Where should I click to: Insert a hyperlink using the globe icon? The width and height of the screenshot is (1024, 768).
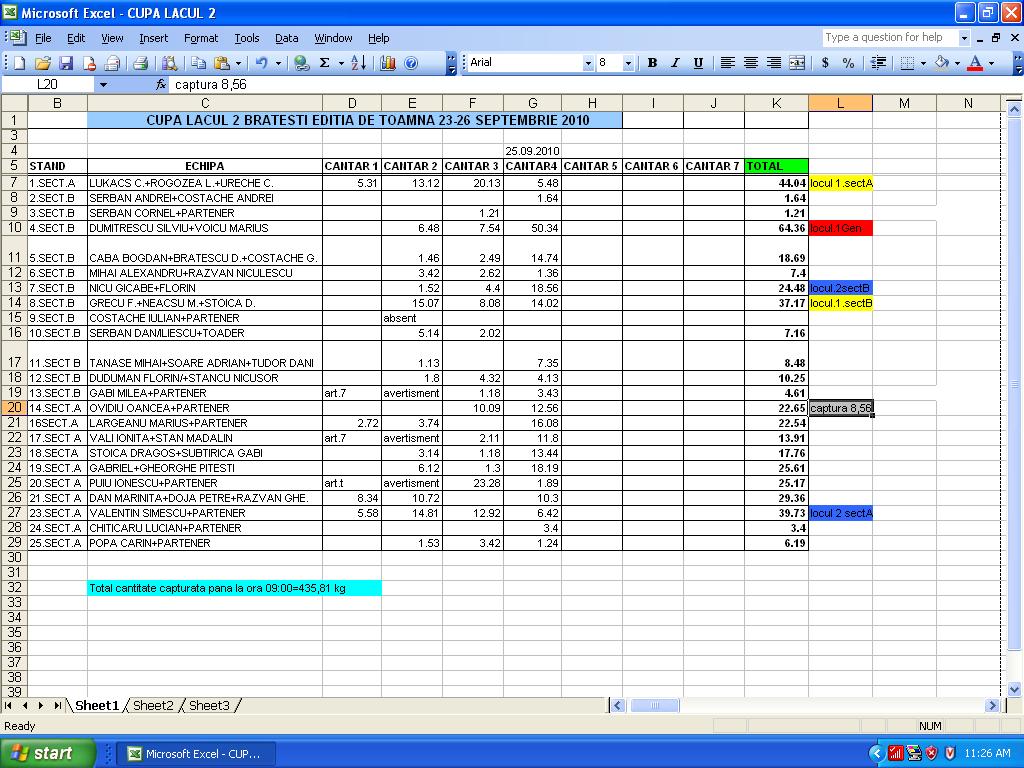(x=301, y=63)
